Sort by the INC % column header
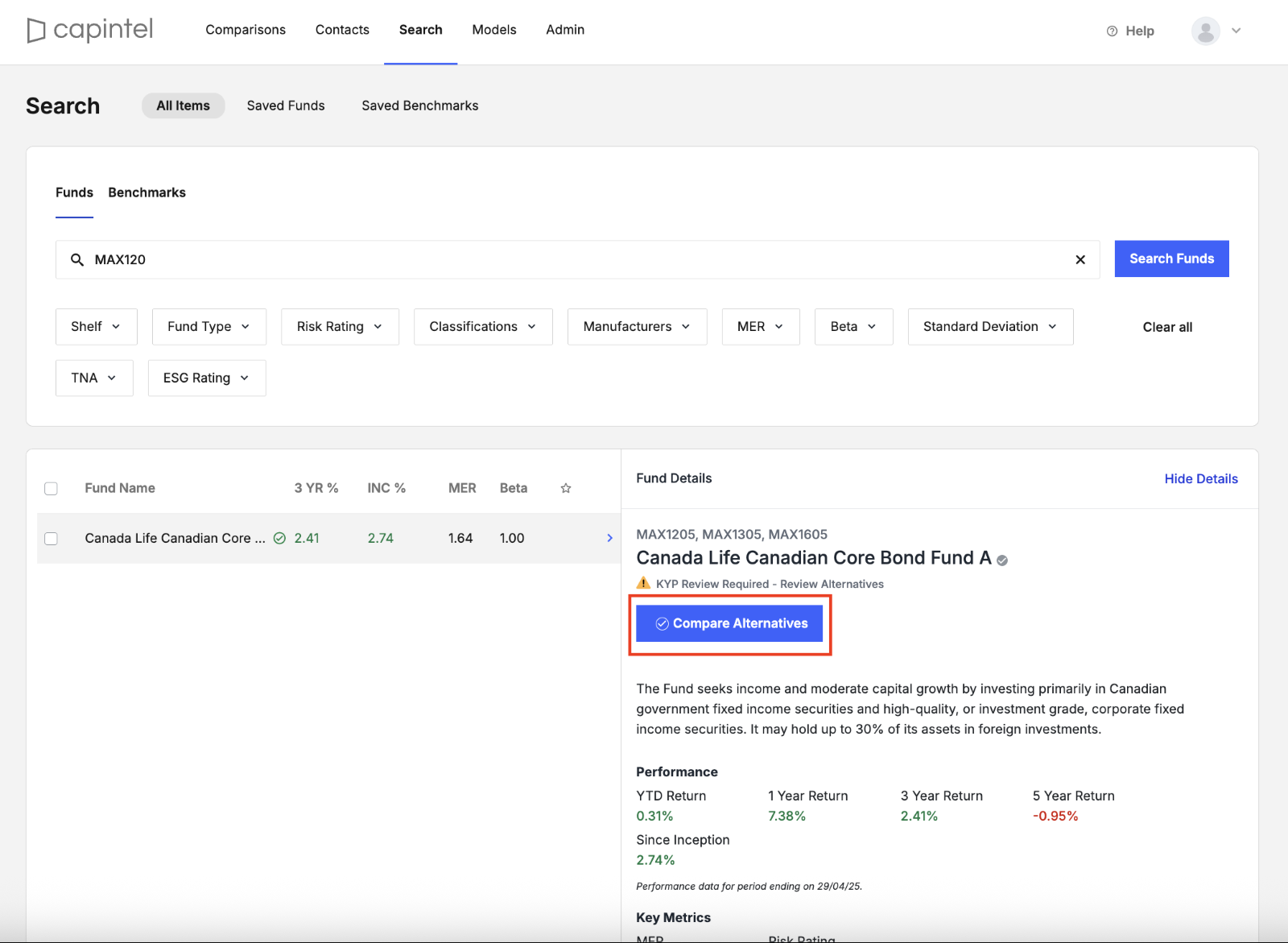Screen dimensions: 1288x943 point(386,488)
